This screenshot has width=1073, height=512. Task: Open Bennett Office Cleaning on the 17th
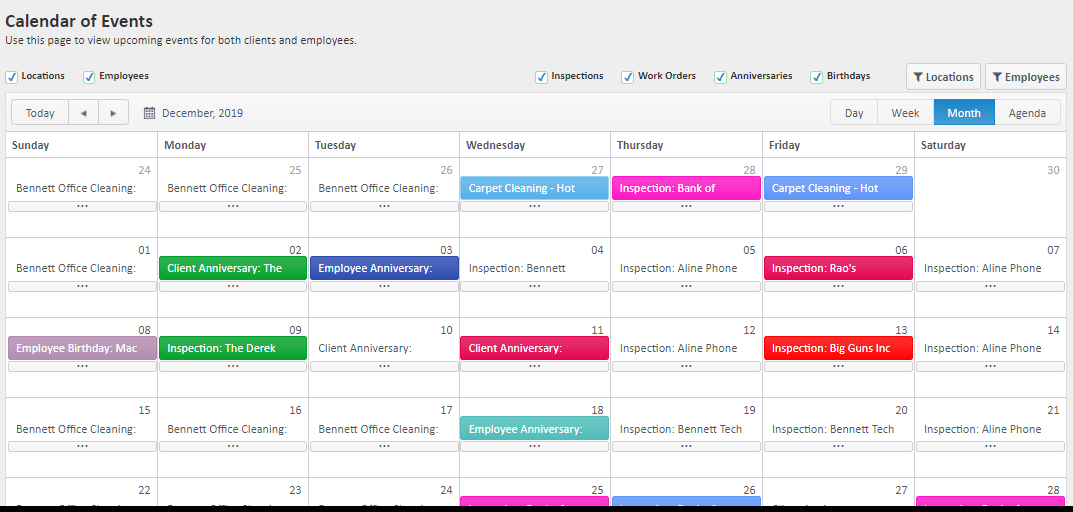(385, 428)
